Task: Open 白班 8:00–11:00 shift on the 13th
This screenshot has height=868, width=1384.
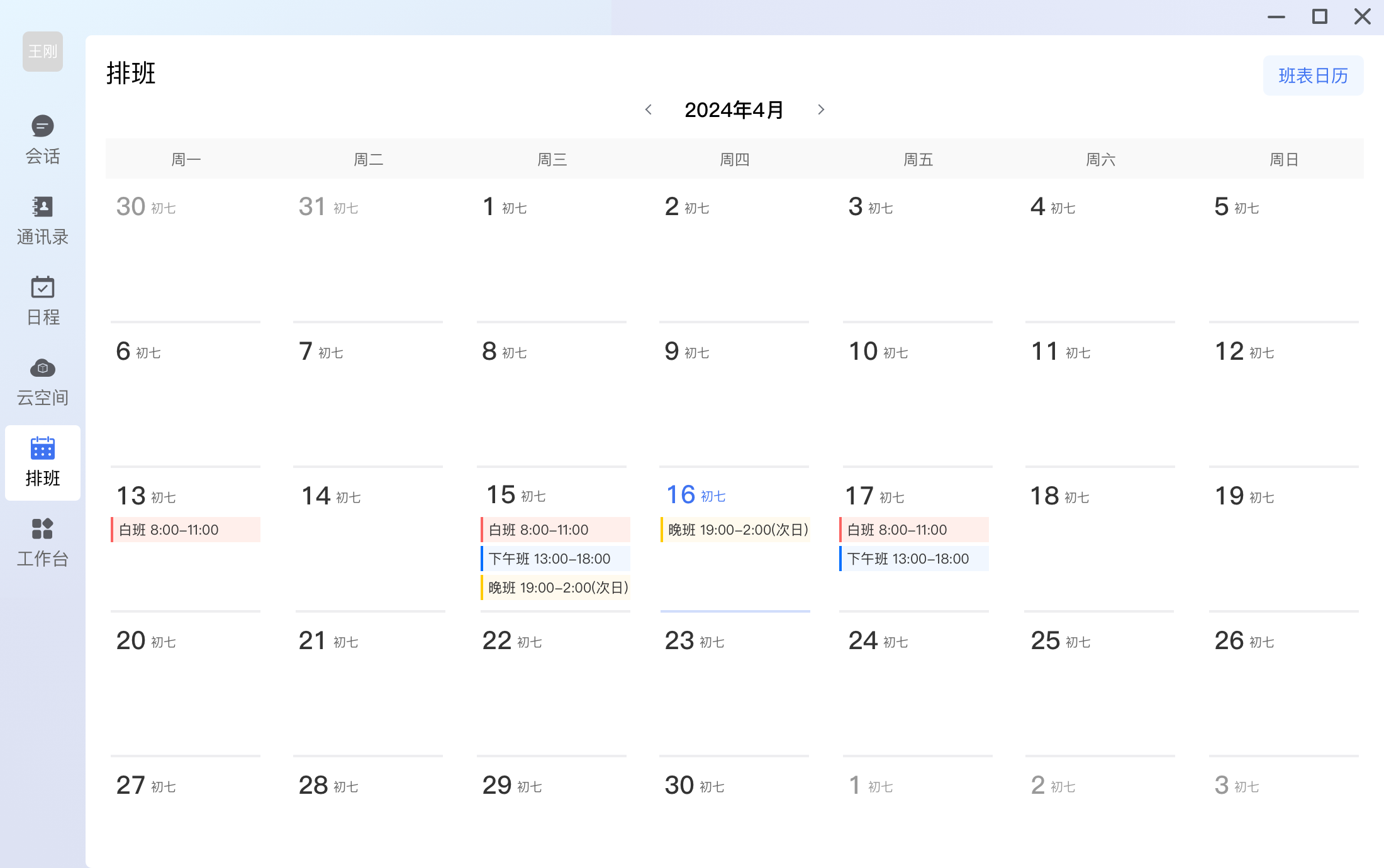Action: tap(186, 530)
